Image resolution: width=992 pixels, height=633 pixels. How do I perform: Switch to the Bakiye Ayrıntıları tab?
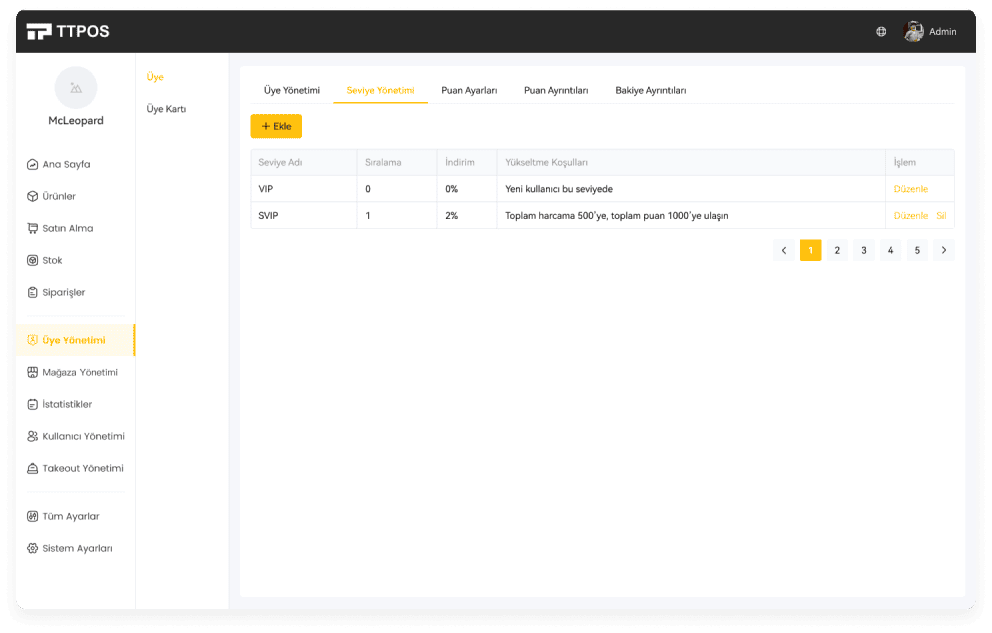tap(650, 90)
